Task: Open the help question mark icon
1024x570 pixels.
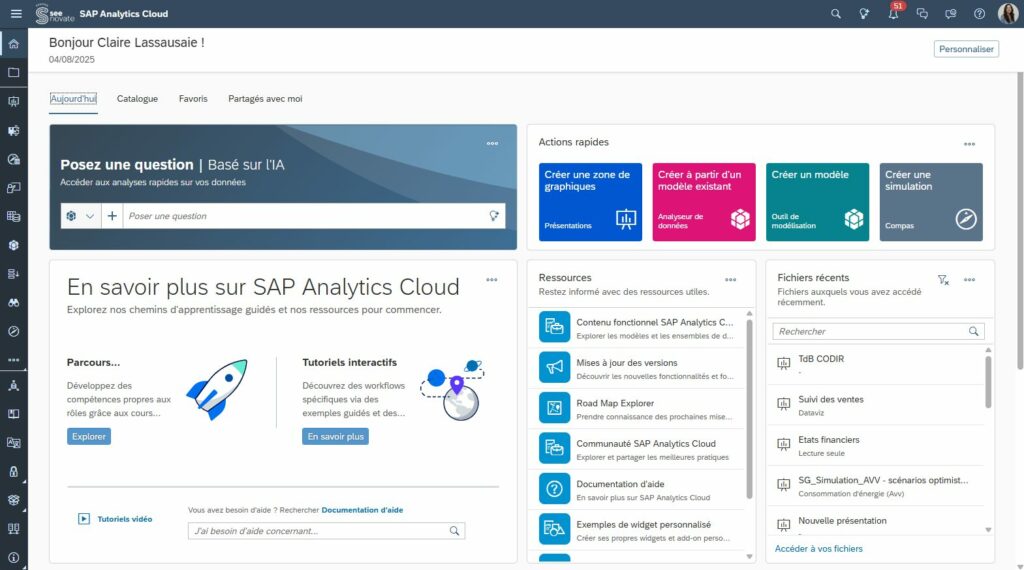Action: [979, 14]
